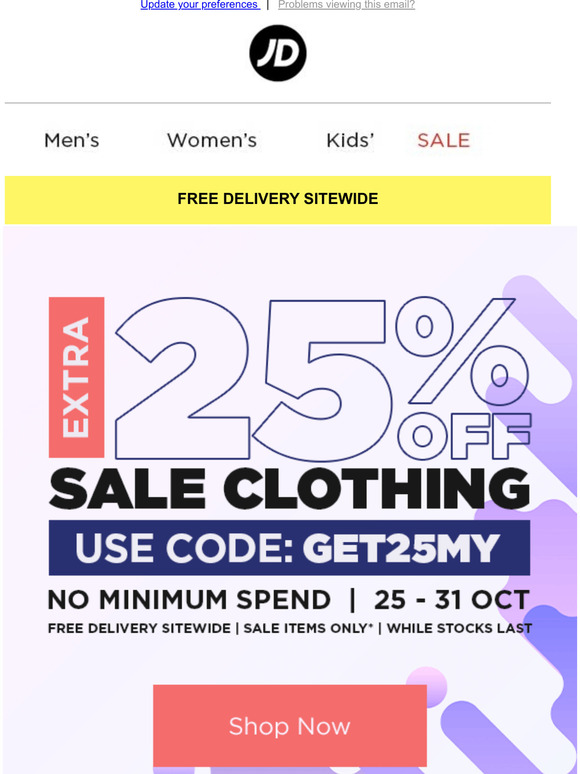Image resolution: width=580 pixels, height=774 pixels.
Task: Click the JD logo icon
Action: tap(277, 53)
